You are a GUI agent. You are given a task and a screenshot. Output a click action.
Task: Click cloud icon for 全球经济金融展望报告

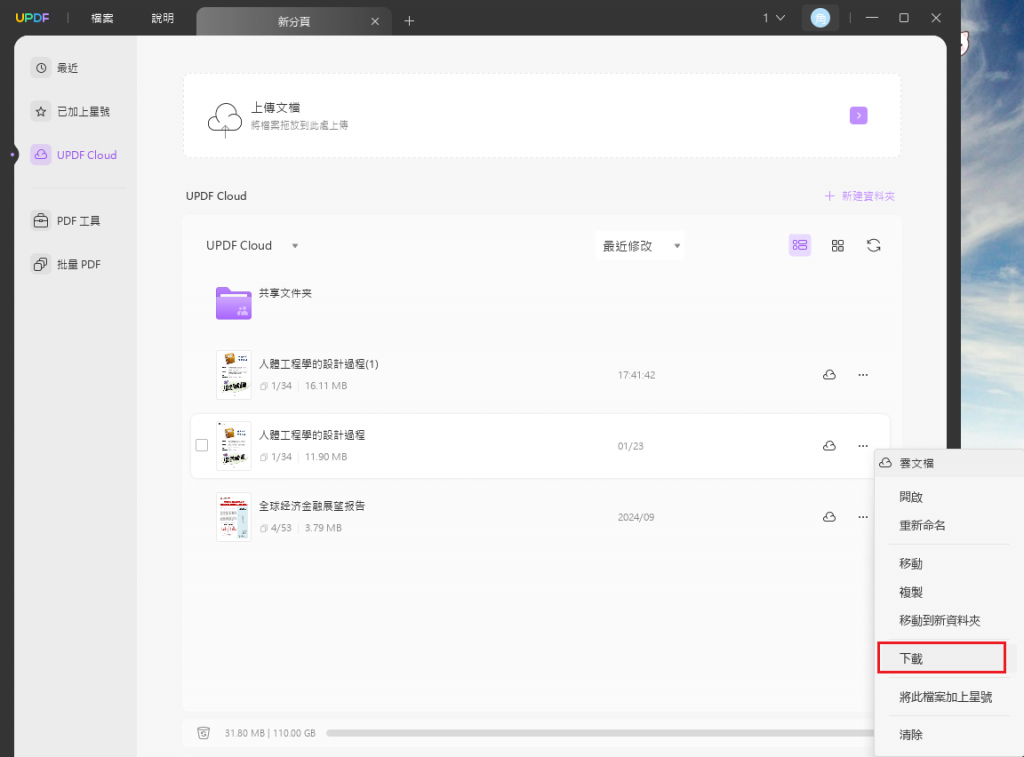[829, 517]
